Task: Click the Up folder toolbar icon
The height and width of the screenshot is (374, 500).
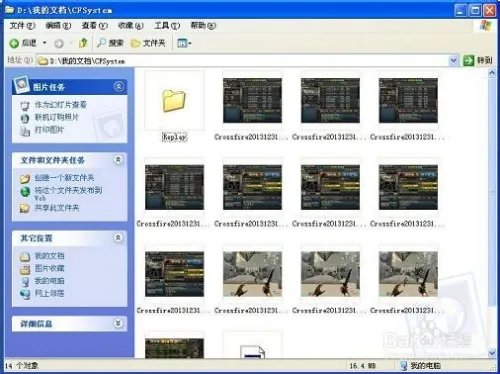Action: click(x=83, y=43)
